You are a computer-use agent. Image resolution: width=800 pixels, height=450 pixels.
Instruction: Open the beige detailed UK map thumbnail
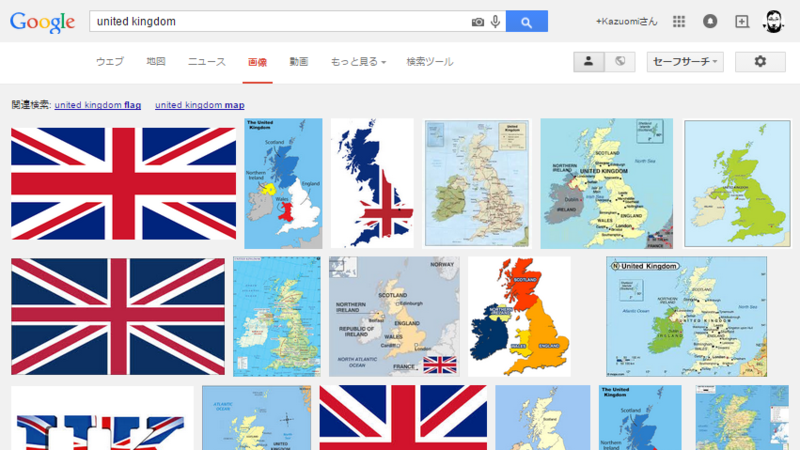(x=477, y=184)
